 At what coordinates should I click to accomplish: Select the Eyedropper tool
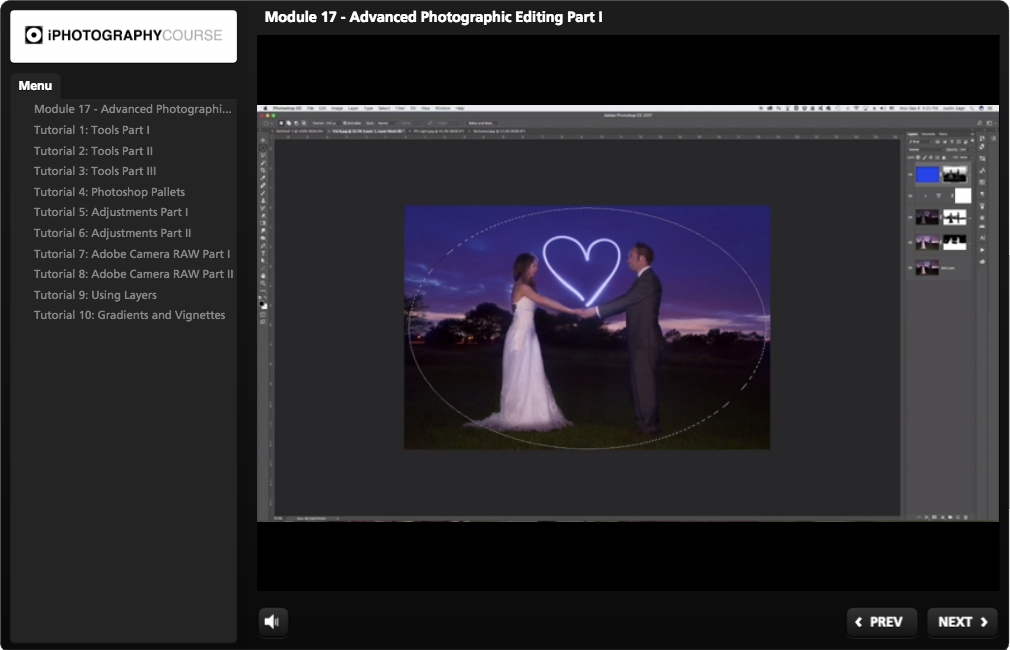[x=263, y=178]
